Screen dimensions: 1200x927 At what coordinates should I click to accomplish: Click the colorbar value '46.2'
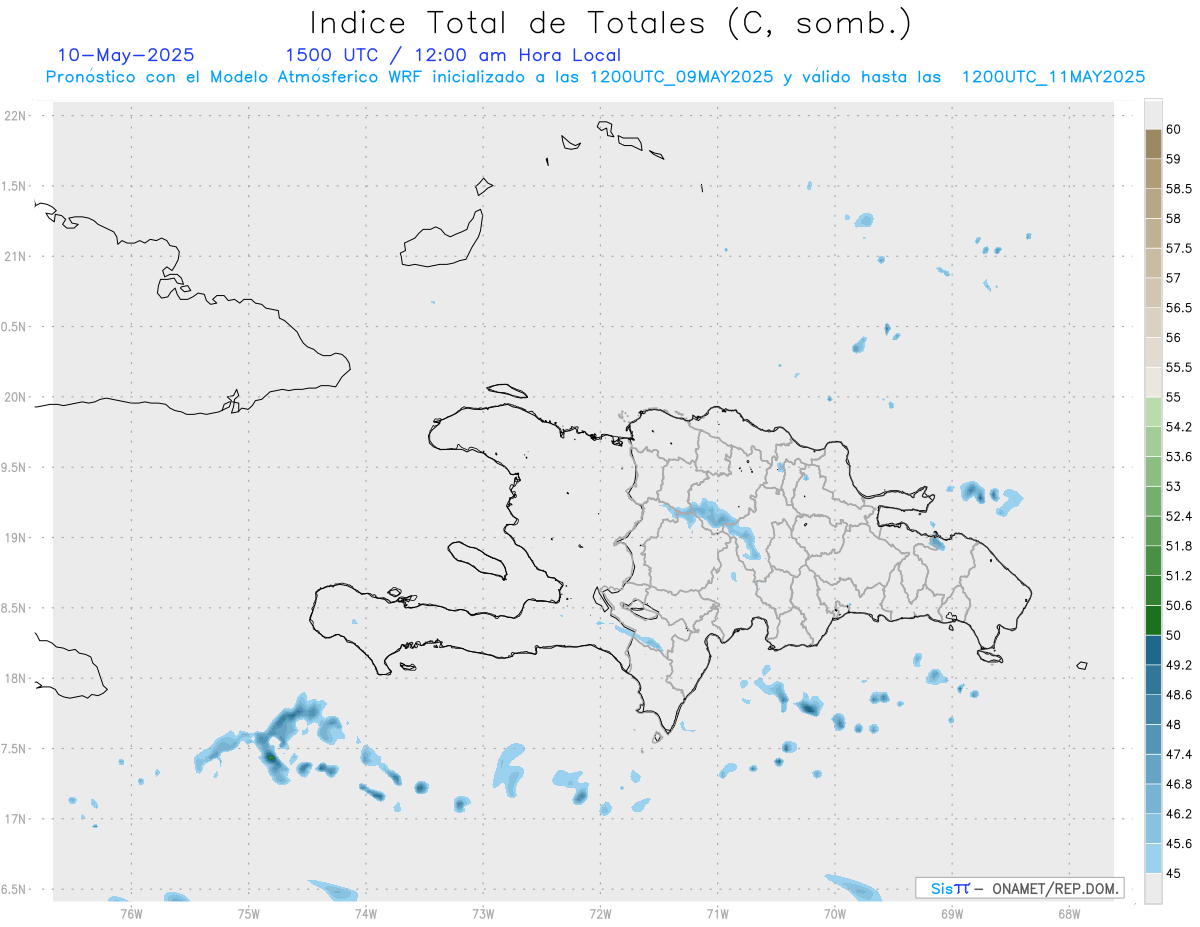[x=1179, y=814]
